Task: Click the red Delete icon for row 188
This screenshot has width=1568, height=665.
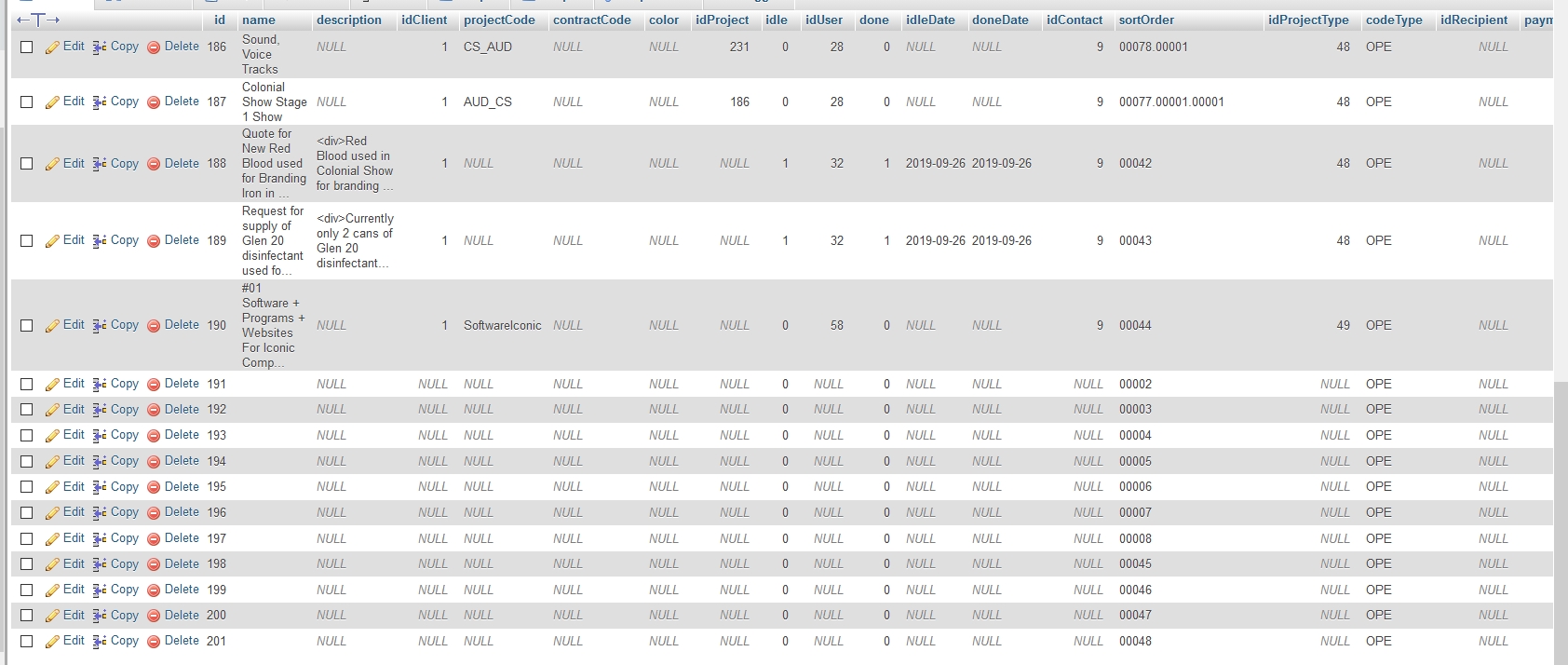Action: click(x=154, y=164)
